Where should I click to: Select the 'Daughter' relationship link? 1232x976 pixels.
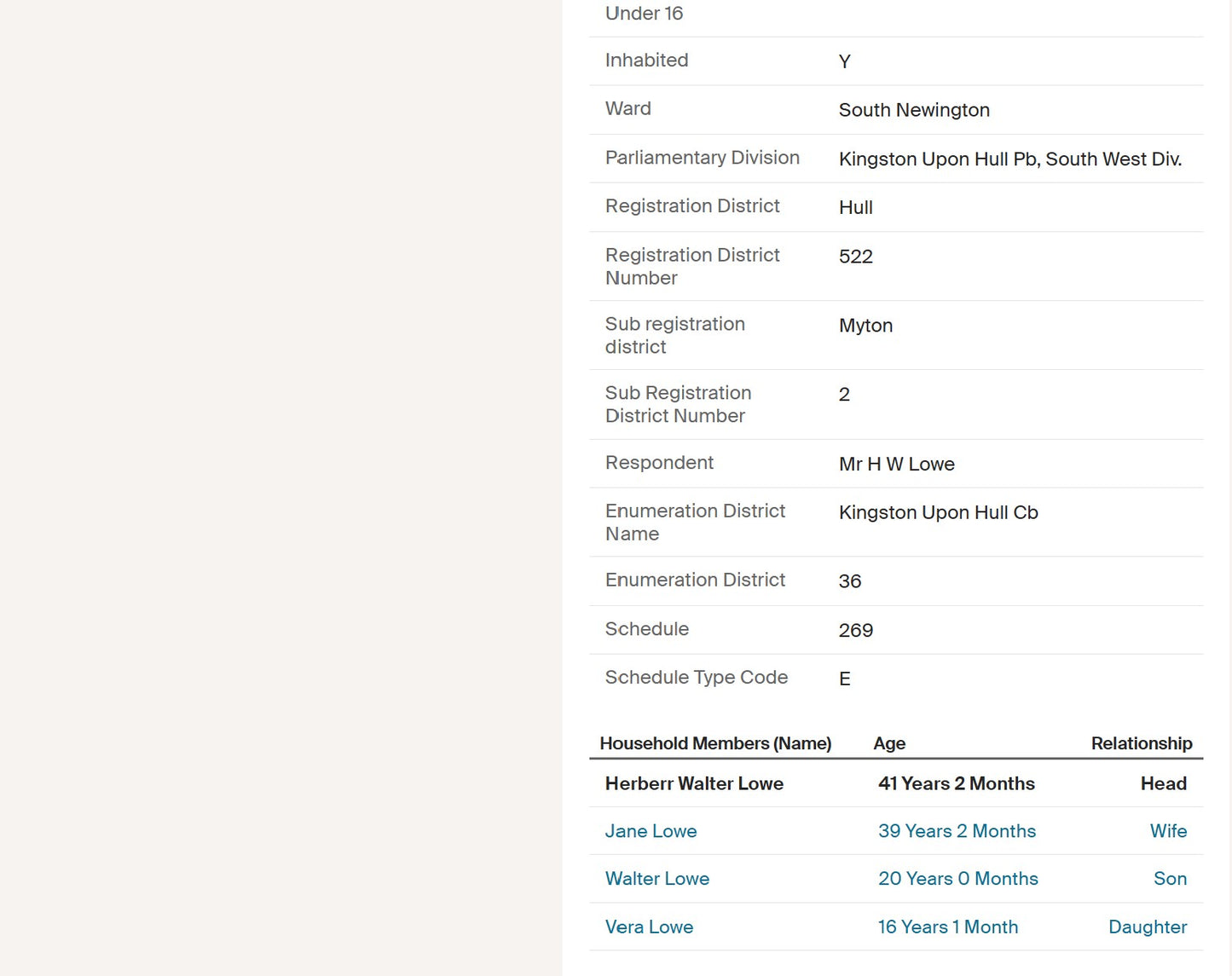(x=1147, y=927)
